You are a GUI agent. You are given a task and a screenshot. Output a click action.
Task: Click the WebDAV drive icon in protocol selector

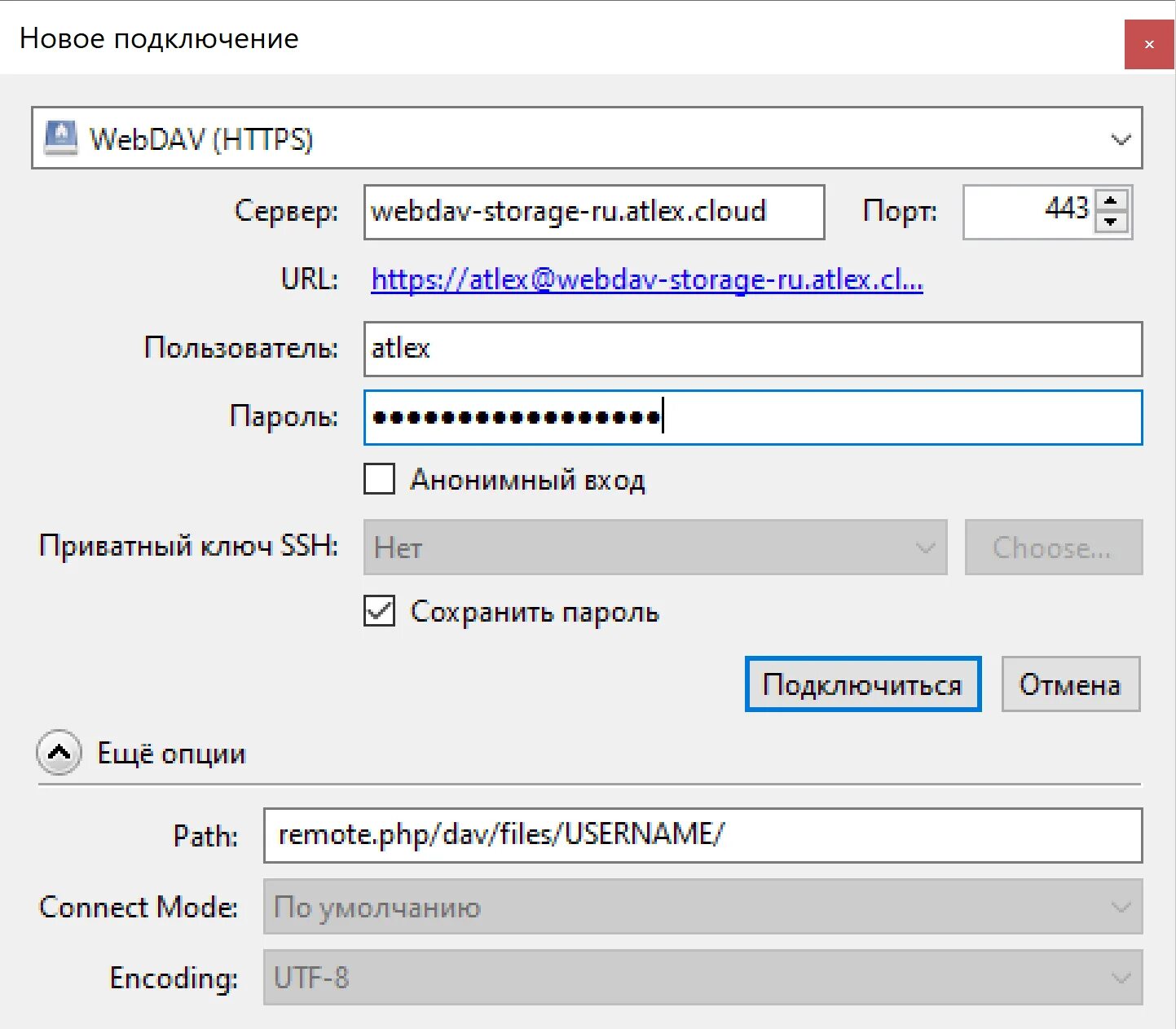tap(61, 138)
